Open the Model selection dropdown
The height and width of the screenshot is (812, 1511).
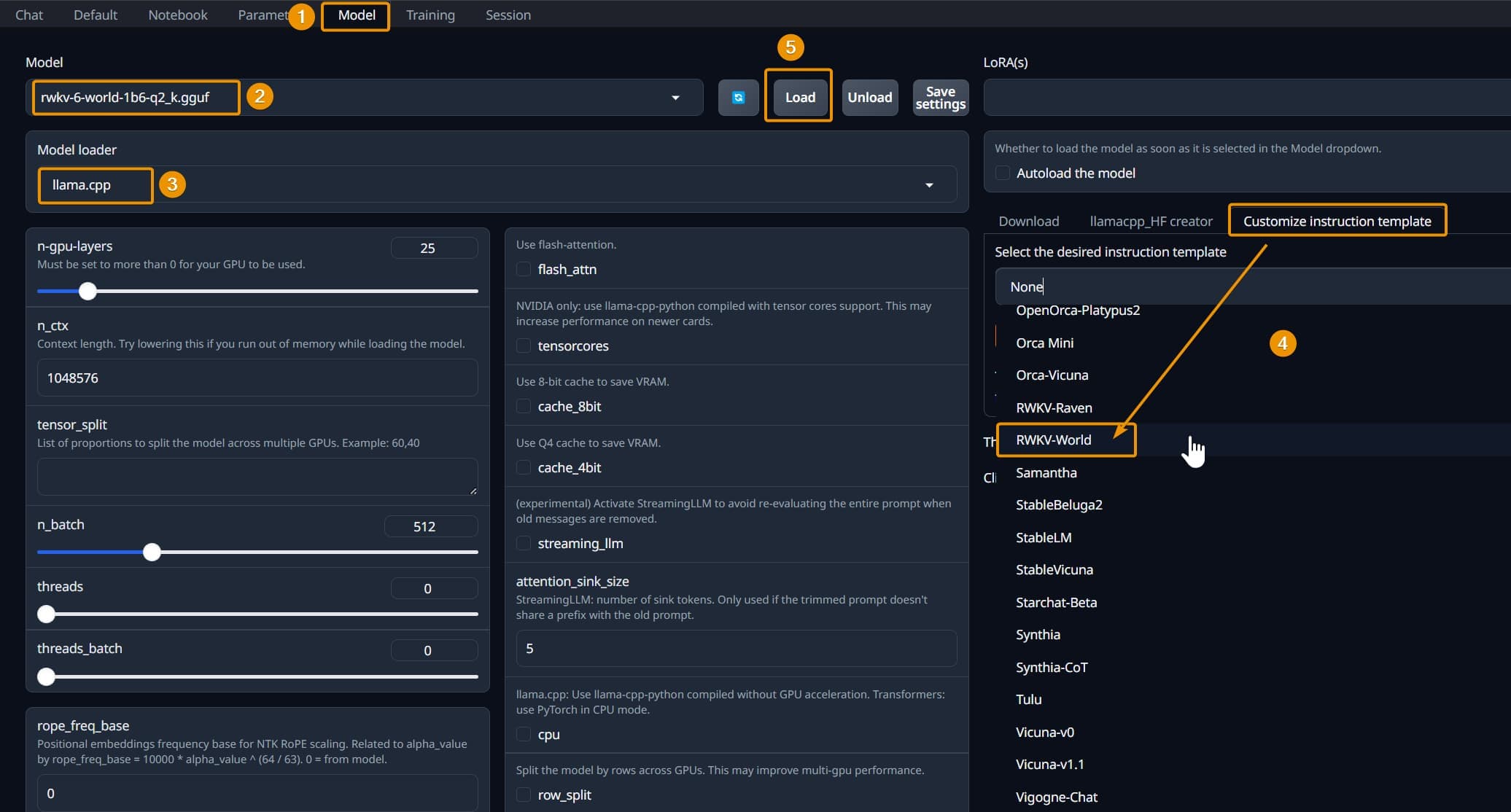tap(675, 97)
